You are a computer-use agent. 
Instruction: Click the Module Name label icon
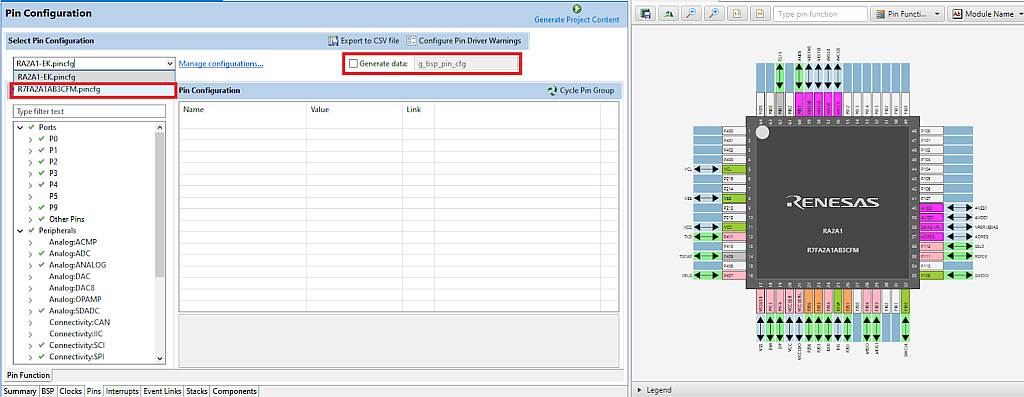click(x=958, y=14)
